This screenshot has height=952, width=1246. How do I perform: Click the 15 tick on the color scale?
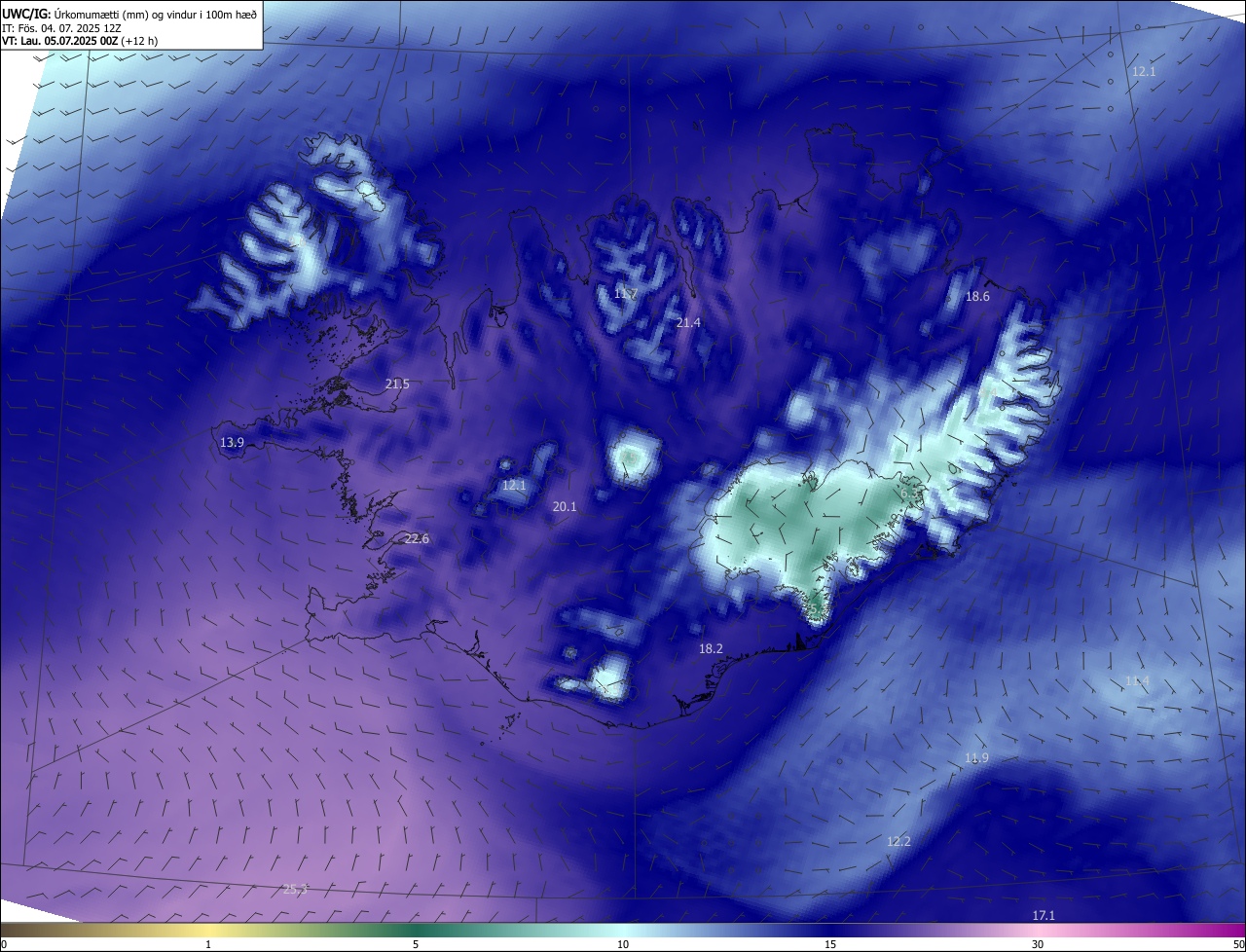coord(830,945)
